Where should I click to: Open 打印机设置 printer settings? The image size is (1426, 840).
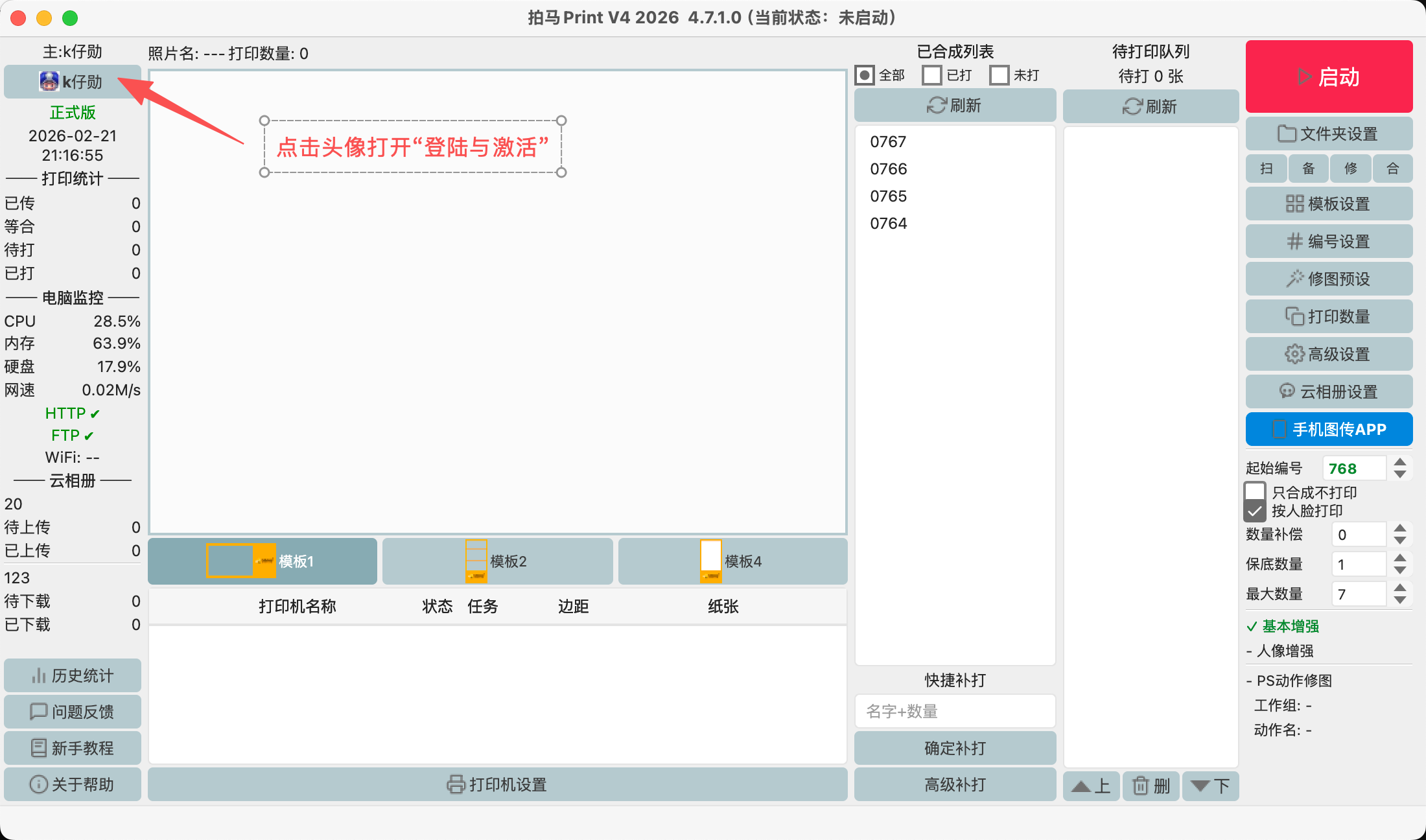click(x=497, y=785)
